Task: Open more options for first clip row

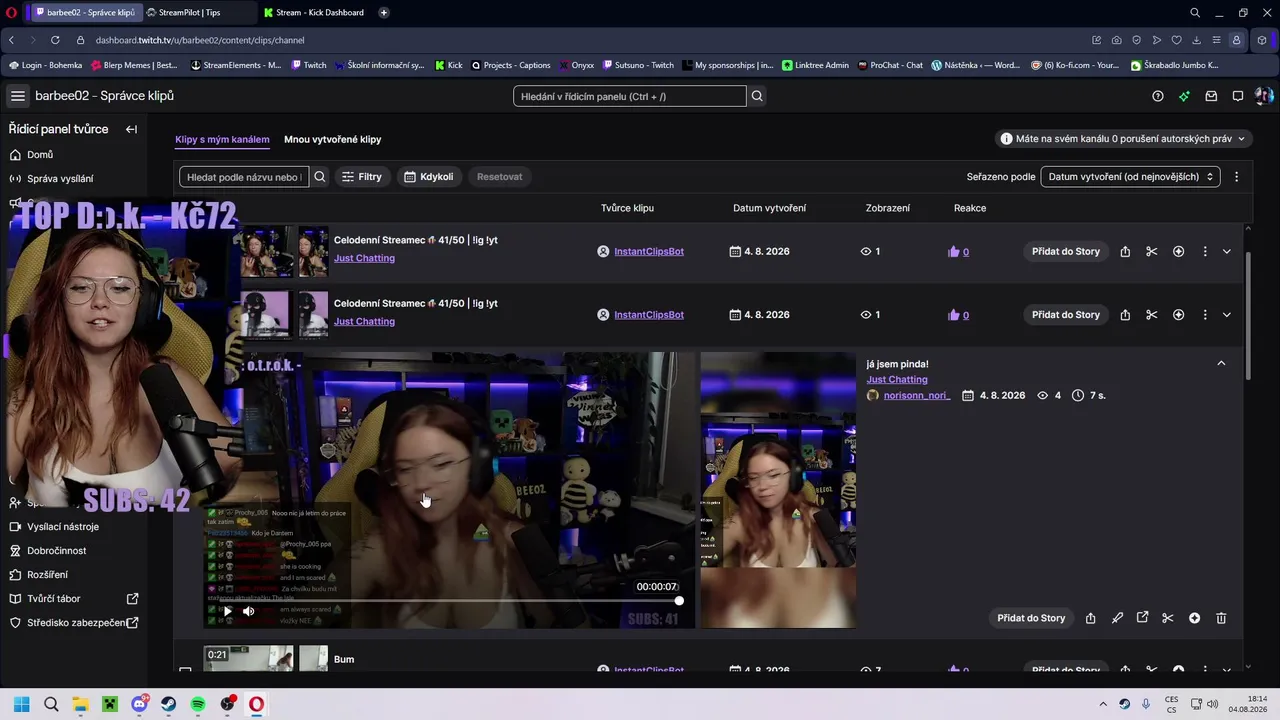Action: point(1204,252)
